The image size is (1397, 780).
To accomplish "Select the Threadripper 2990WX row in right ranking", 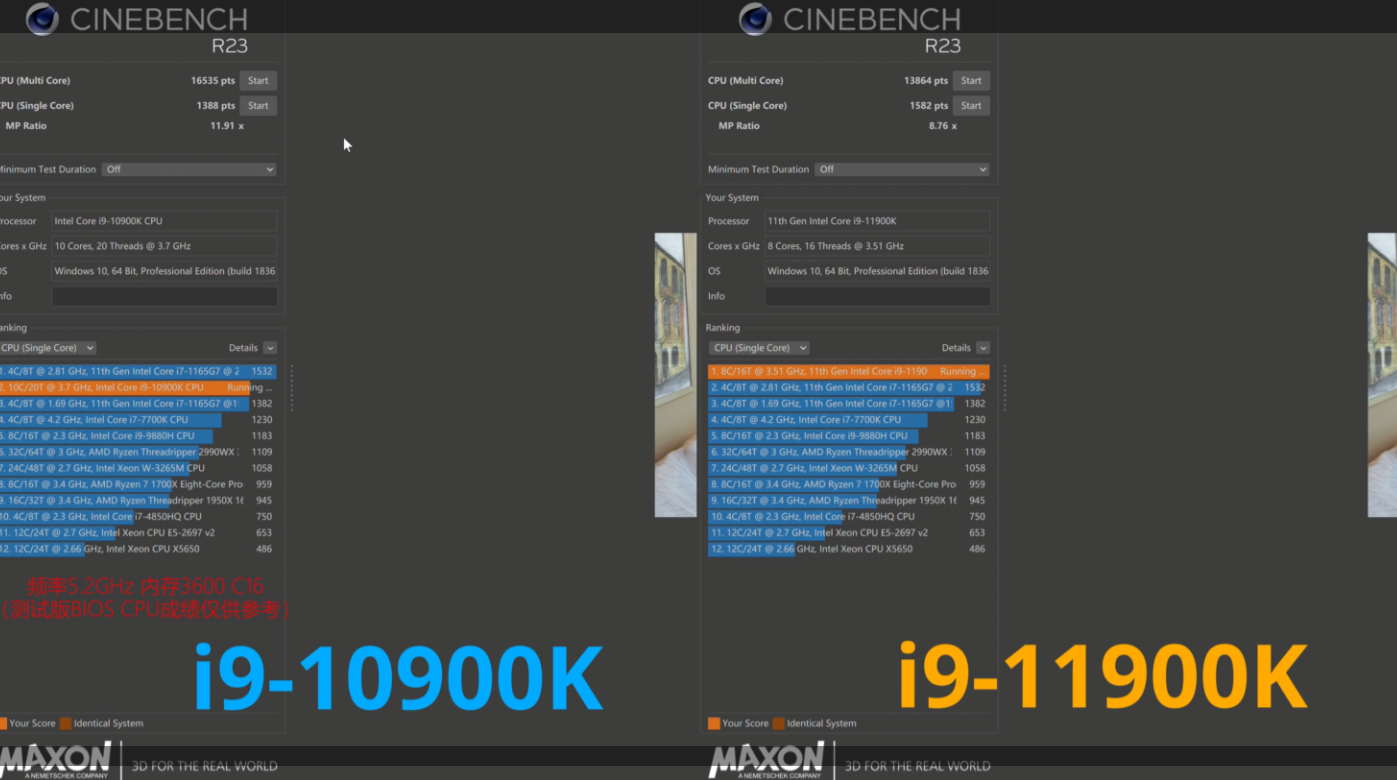I will [x=849, y=452].
